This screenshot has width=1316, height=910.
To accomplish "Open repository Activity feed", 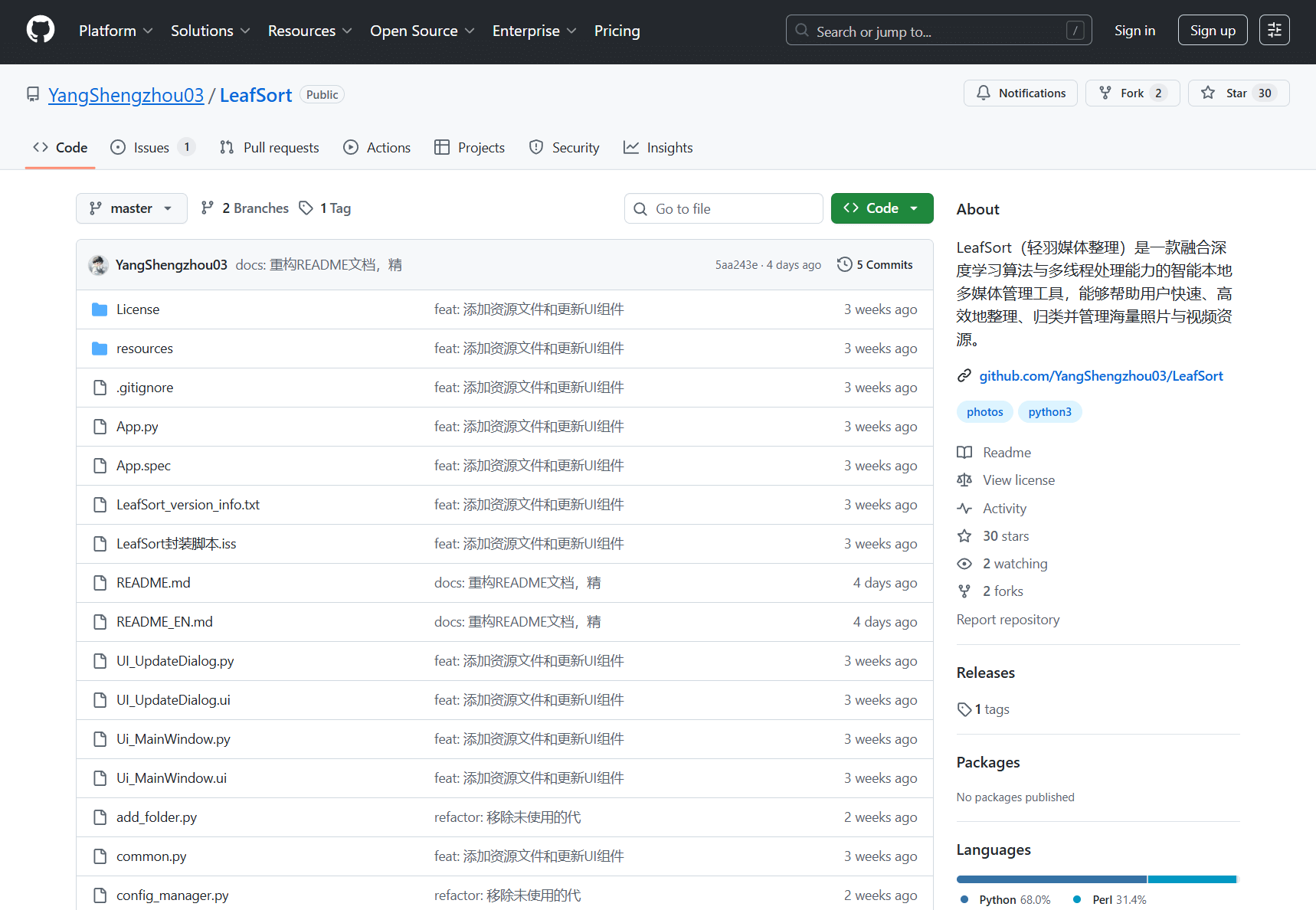I will (1004, 508).
